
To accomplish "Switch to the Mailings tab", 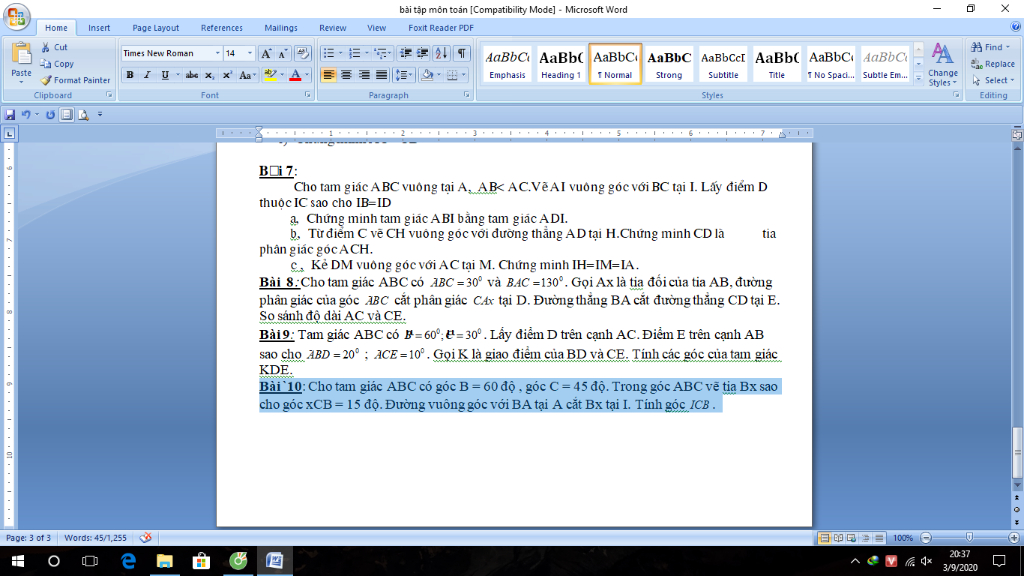I will pyautogui.click(x=281, y=28).
